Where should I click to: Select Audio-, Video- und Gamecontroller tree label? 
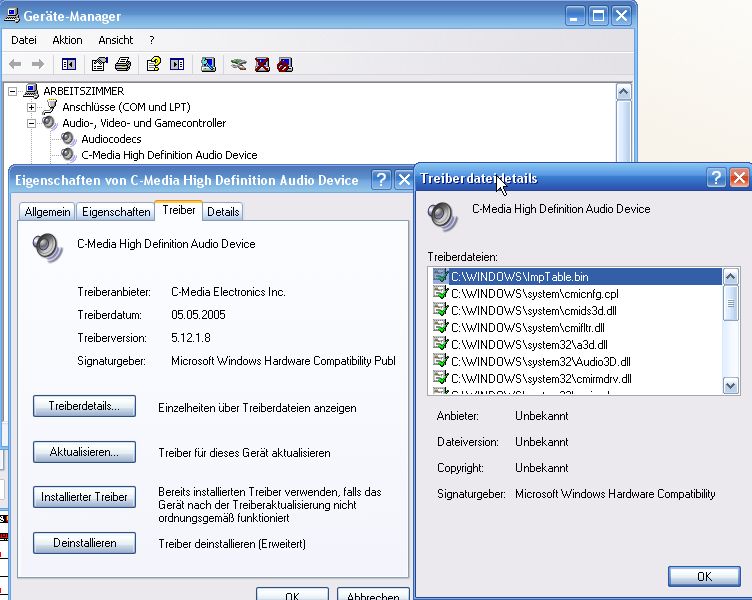144,123
